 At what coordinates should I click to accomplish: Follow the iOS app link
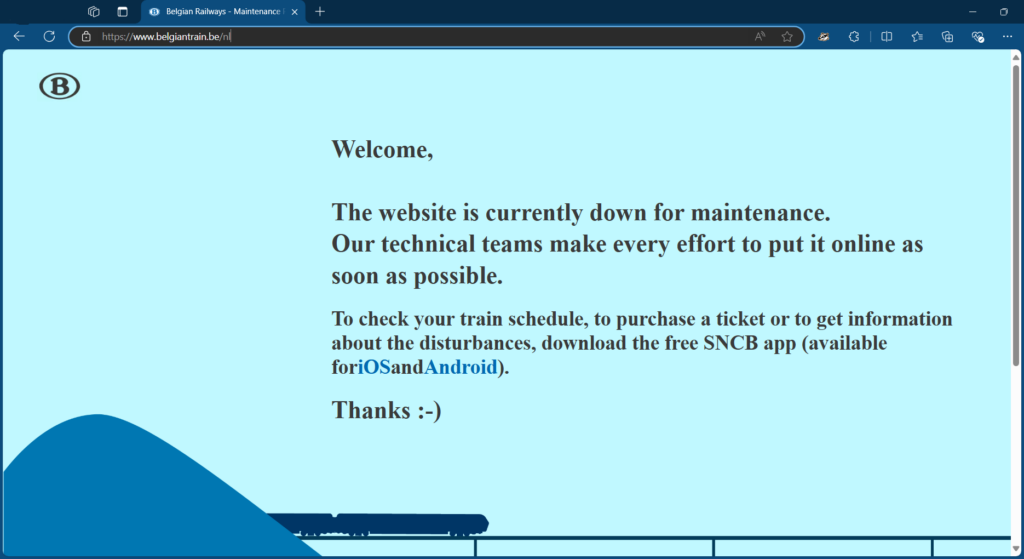pyautogui.click(x=374, y=367)
